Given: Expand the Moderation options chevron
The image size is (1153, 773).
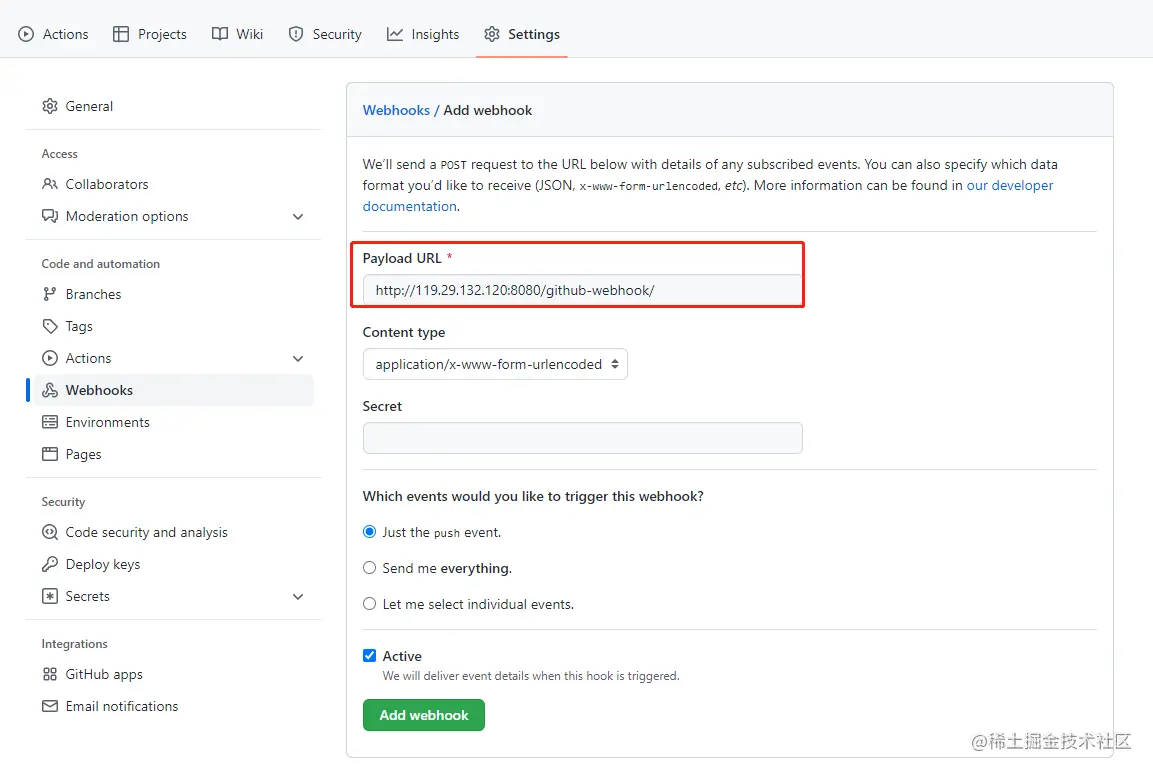Looking at the screenshot, I should [298, 216].
